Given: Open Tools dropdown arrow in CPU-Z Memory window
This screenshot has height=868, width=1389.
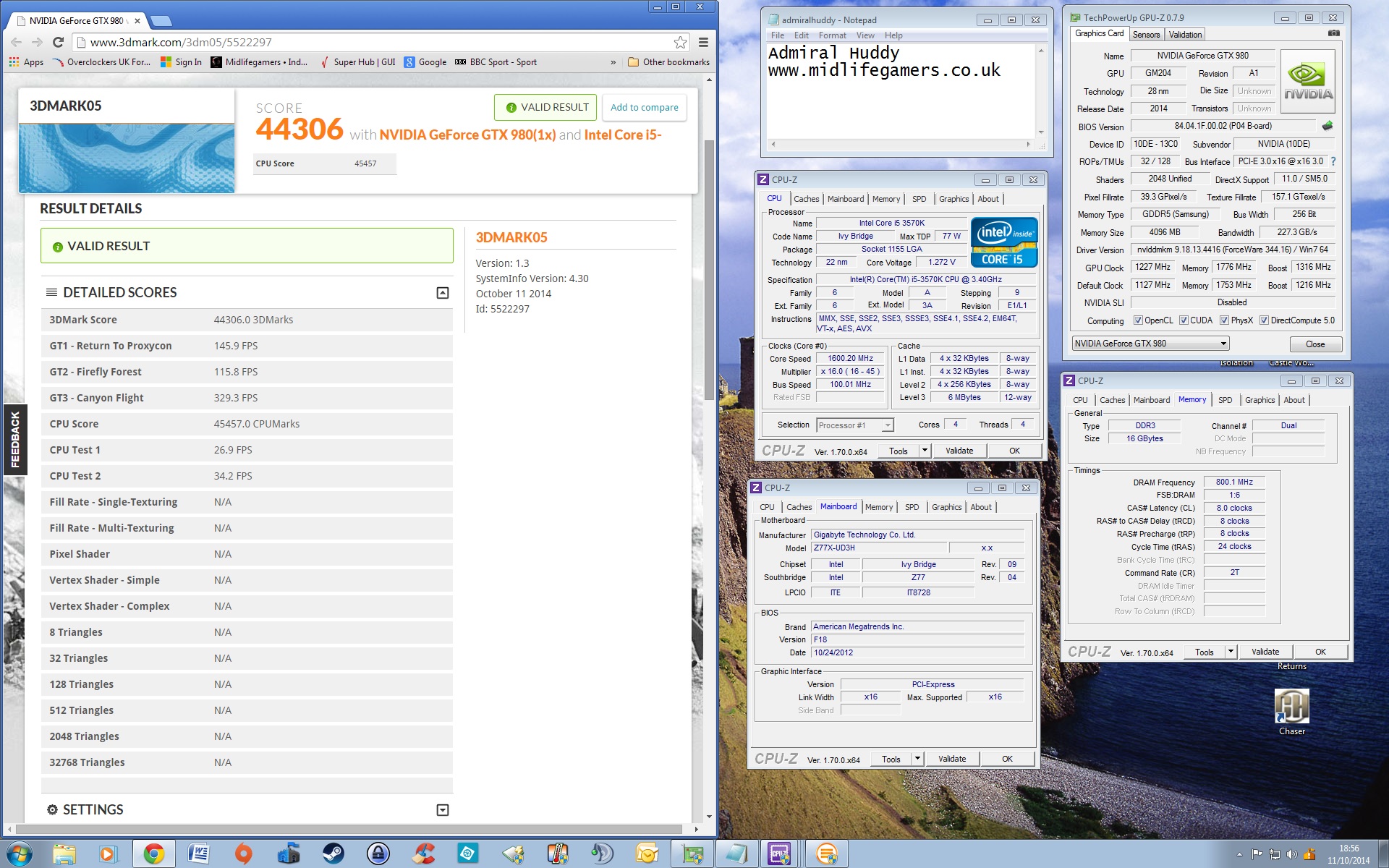Looking at the screenshot, I should (x=1230, y=652).
